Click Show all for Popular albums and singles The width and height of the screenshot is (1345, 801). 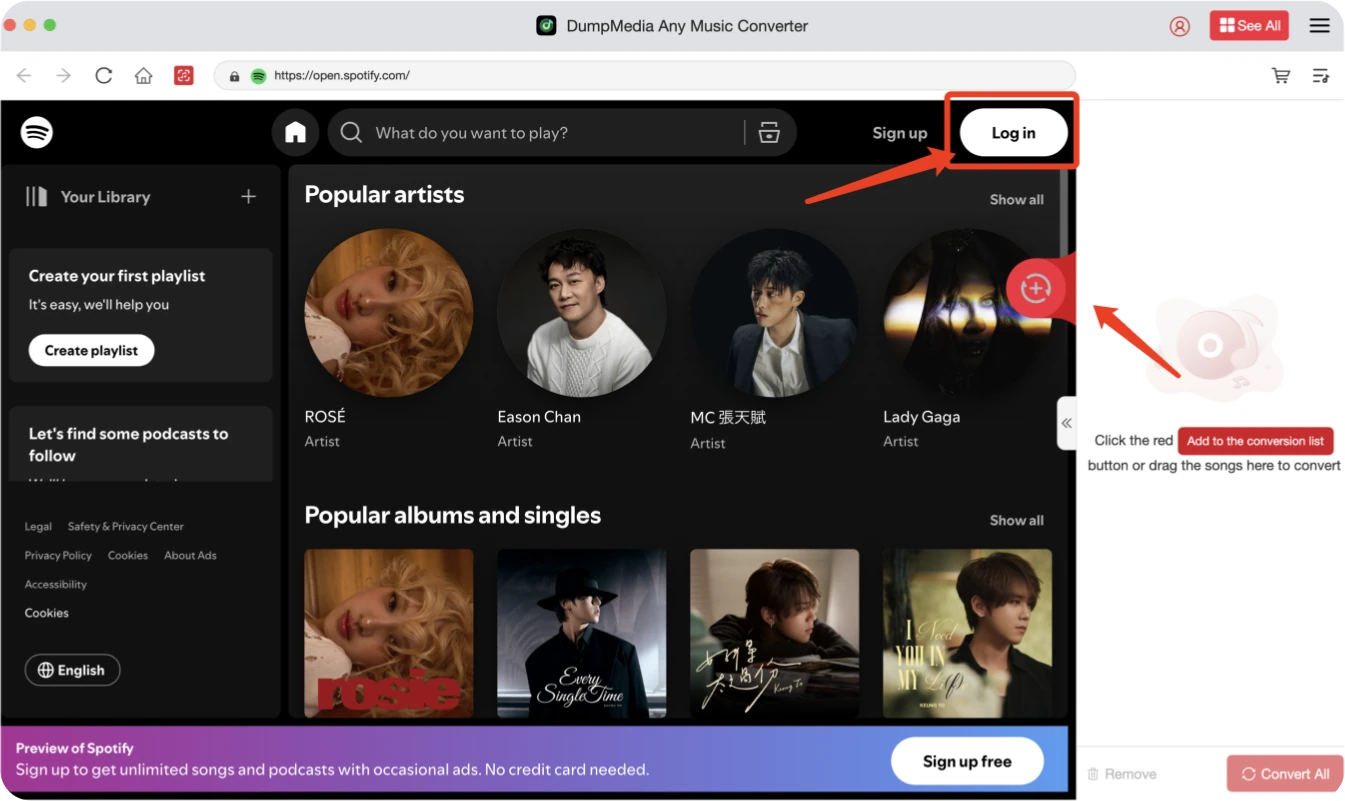tap(1016, 521)
